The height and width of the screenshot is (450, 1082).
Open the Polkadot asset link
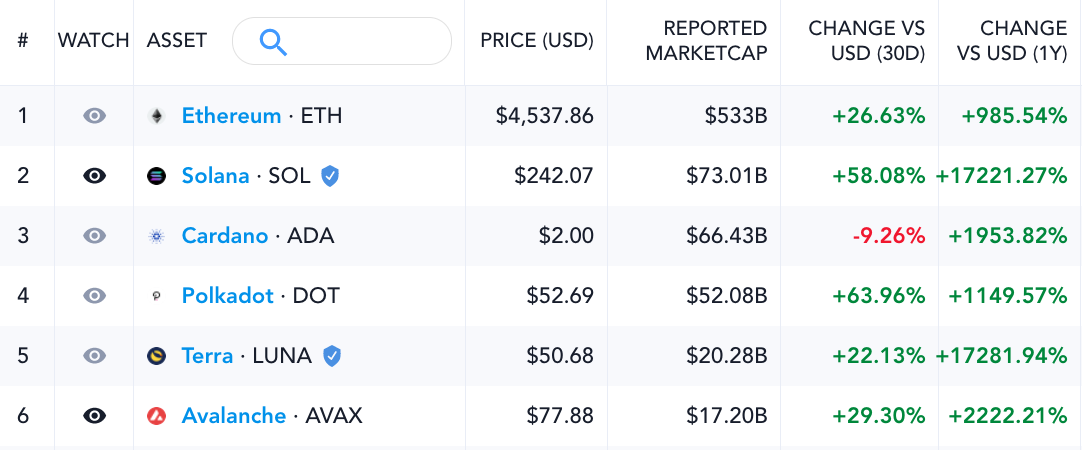[x=228, y=296]
